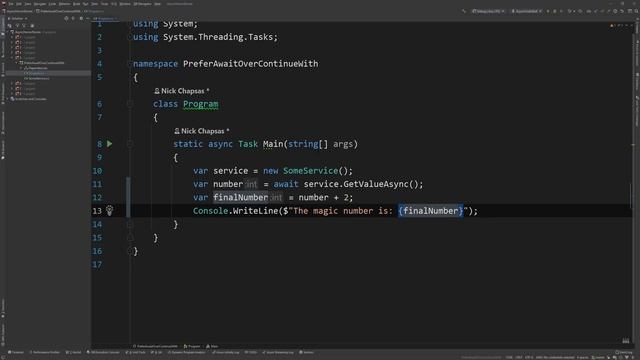Place cursor on line number 17
The height and width of the screenshot is (360, 640).
[x=97, y=264]
